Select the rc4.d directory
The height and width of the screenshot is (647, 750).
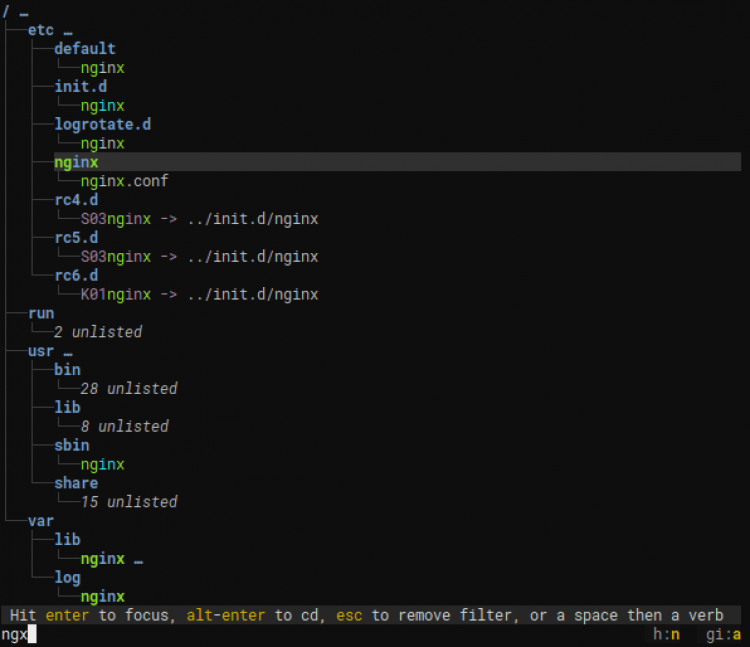click(x=76, y=200)
